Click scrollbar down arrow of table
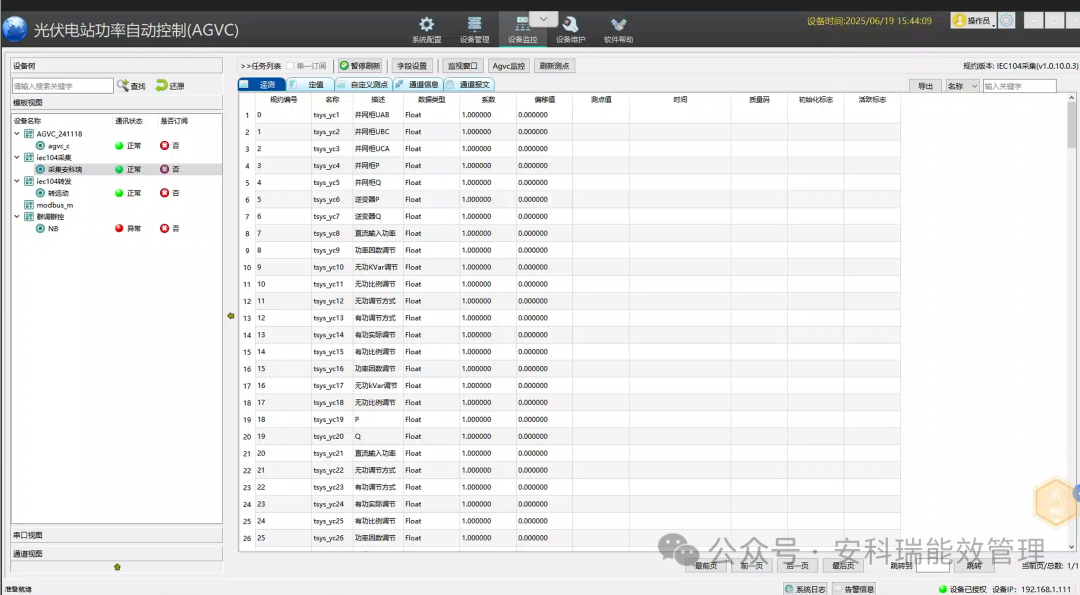Image resolution: width=1080 pixels, height=595 pixels. 1071,547
